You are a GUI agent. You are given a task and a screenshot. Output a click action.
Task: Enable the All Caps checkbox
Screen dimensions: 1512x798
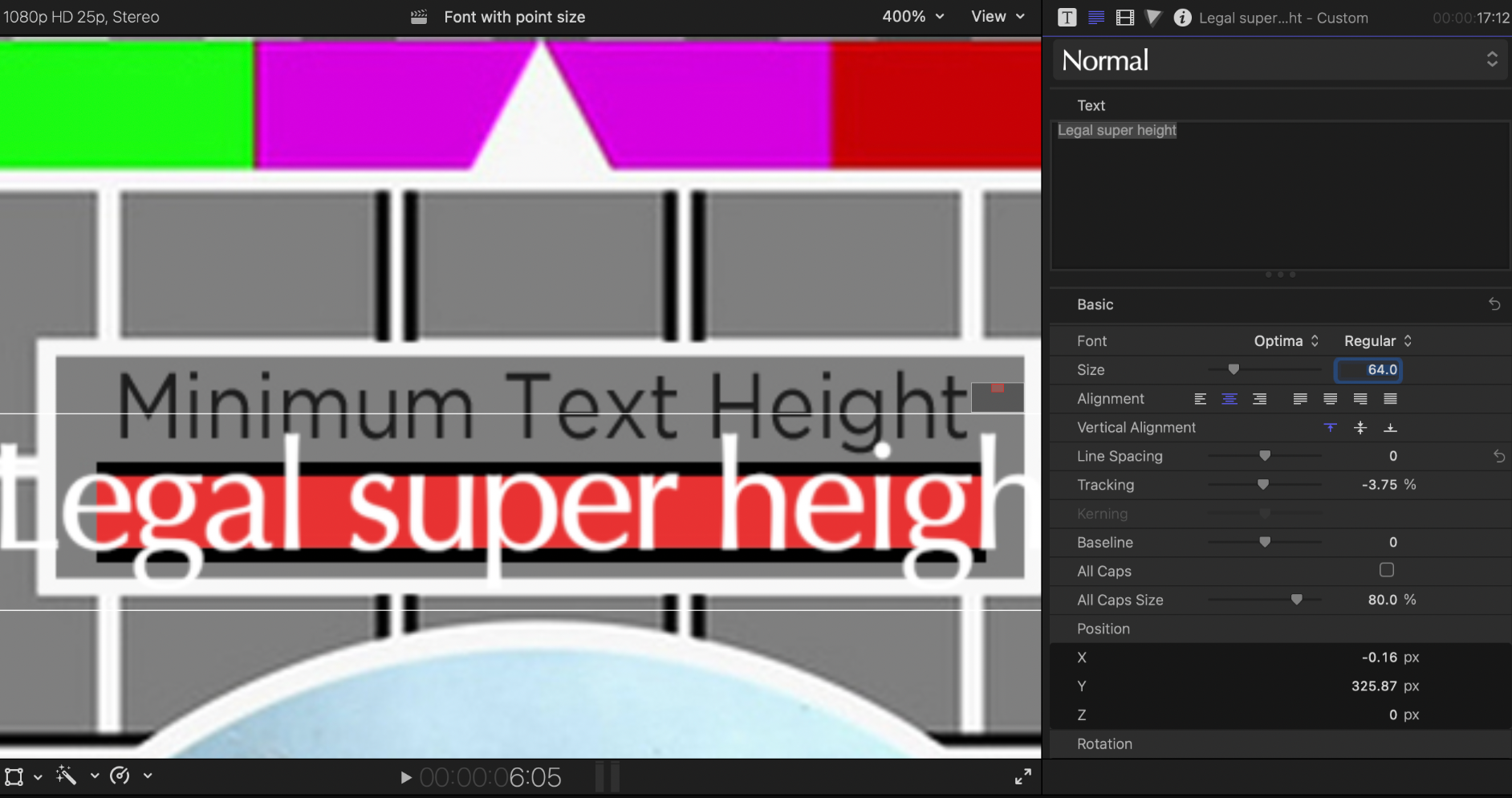(x=1387, y=570)
